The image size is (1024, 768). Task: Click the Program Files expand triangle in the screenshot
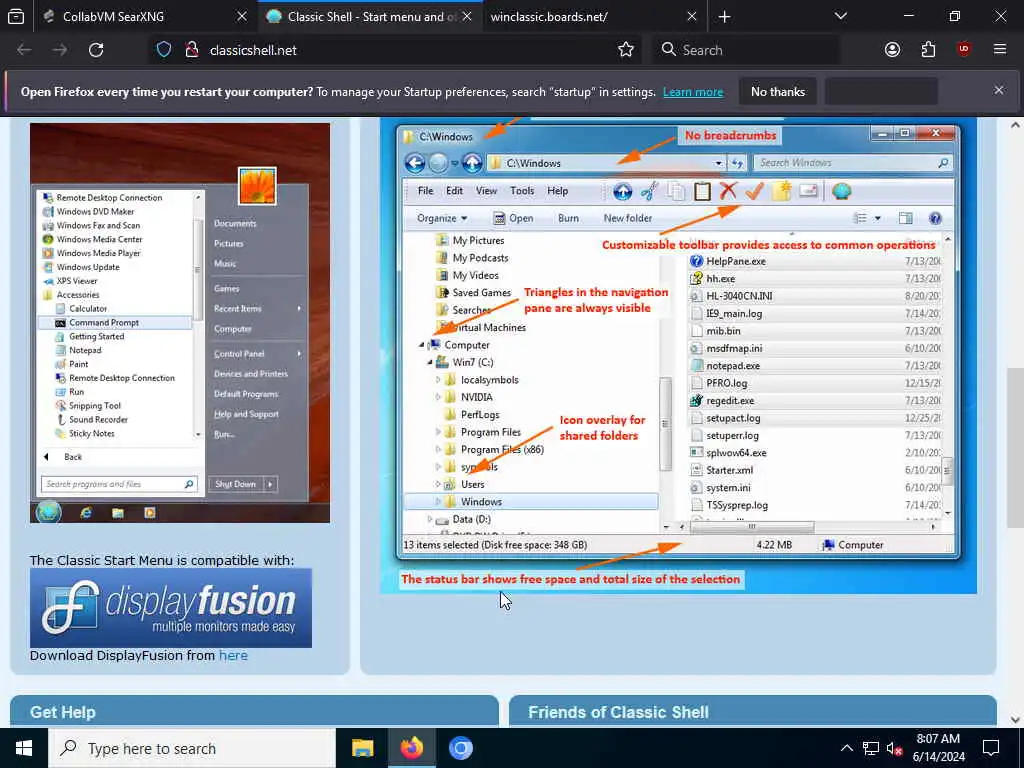click(x=438, y=432)
